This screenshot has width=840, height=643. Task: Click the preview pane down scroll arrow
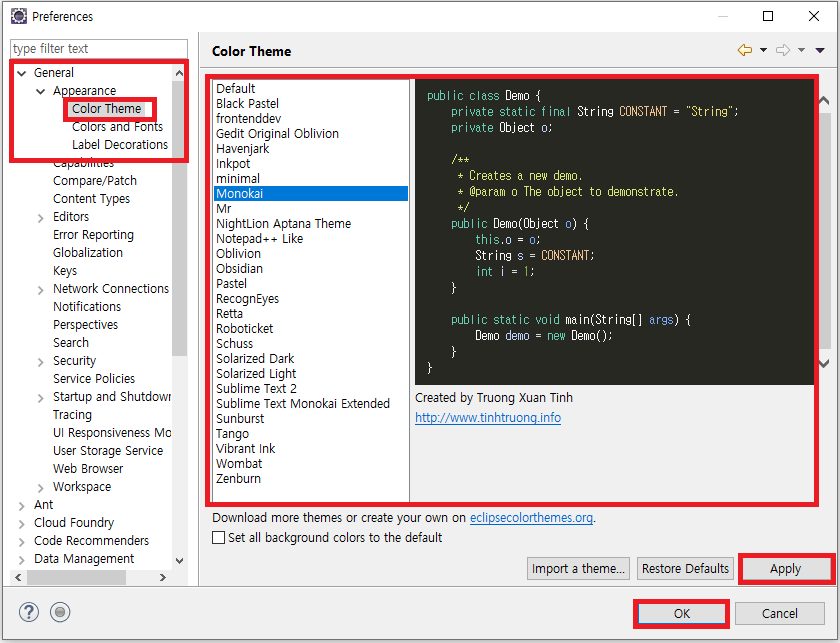tap(824, 363)
